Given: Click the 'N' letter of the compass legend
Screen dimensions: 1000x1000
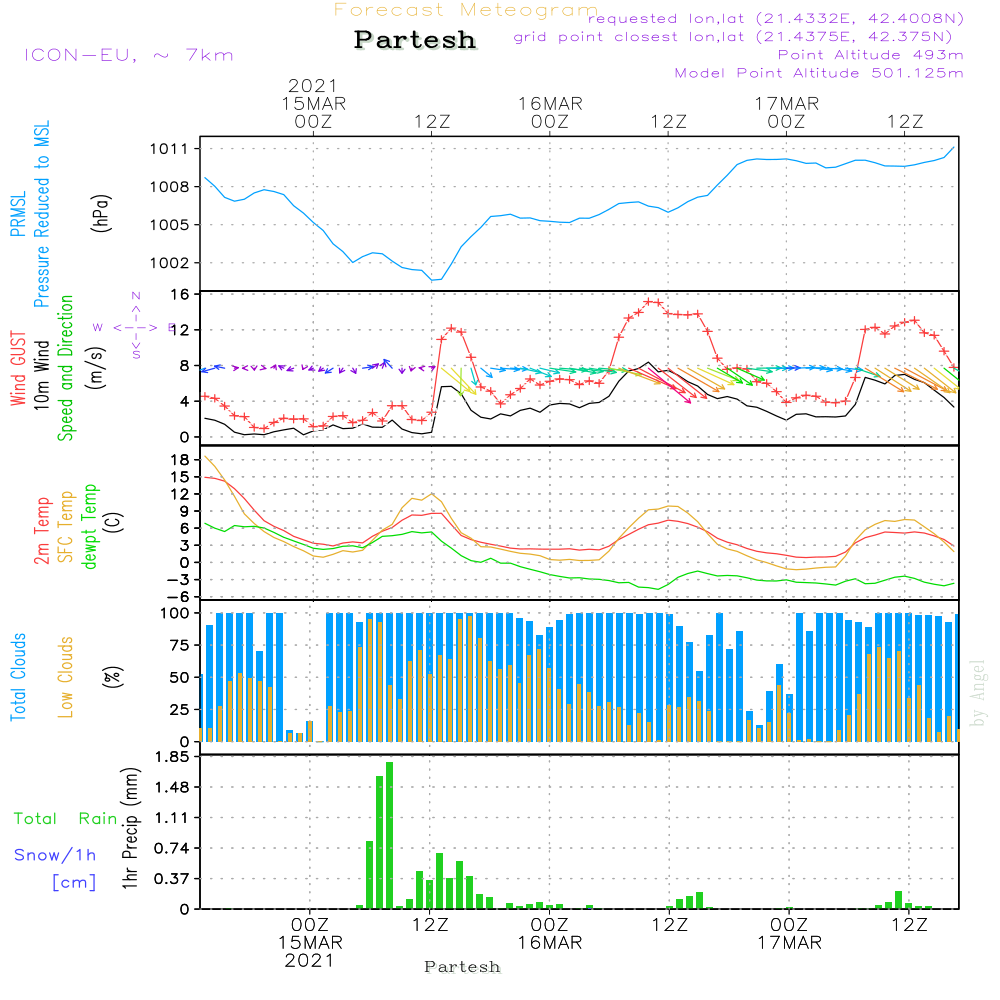Looking at the screenshot, I should pos(136,296).
